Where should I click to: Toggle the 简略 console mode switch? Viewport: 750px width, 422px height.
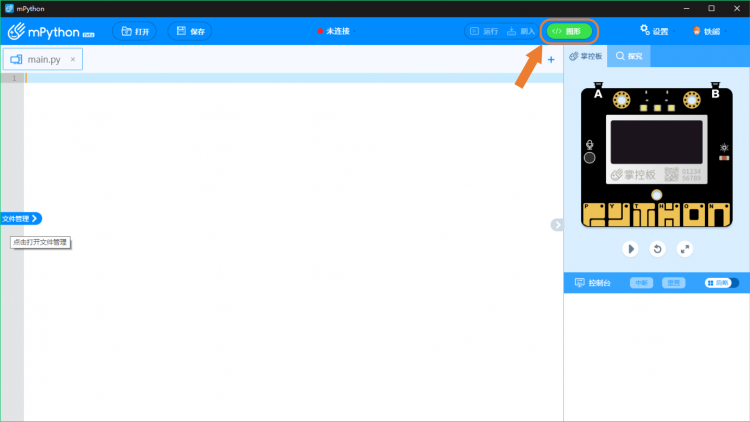point(721,283)
